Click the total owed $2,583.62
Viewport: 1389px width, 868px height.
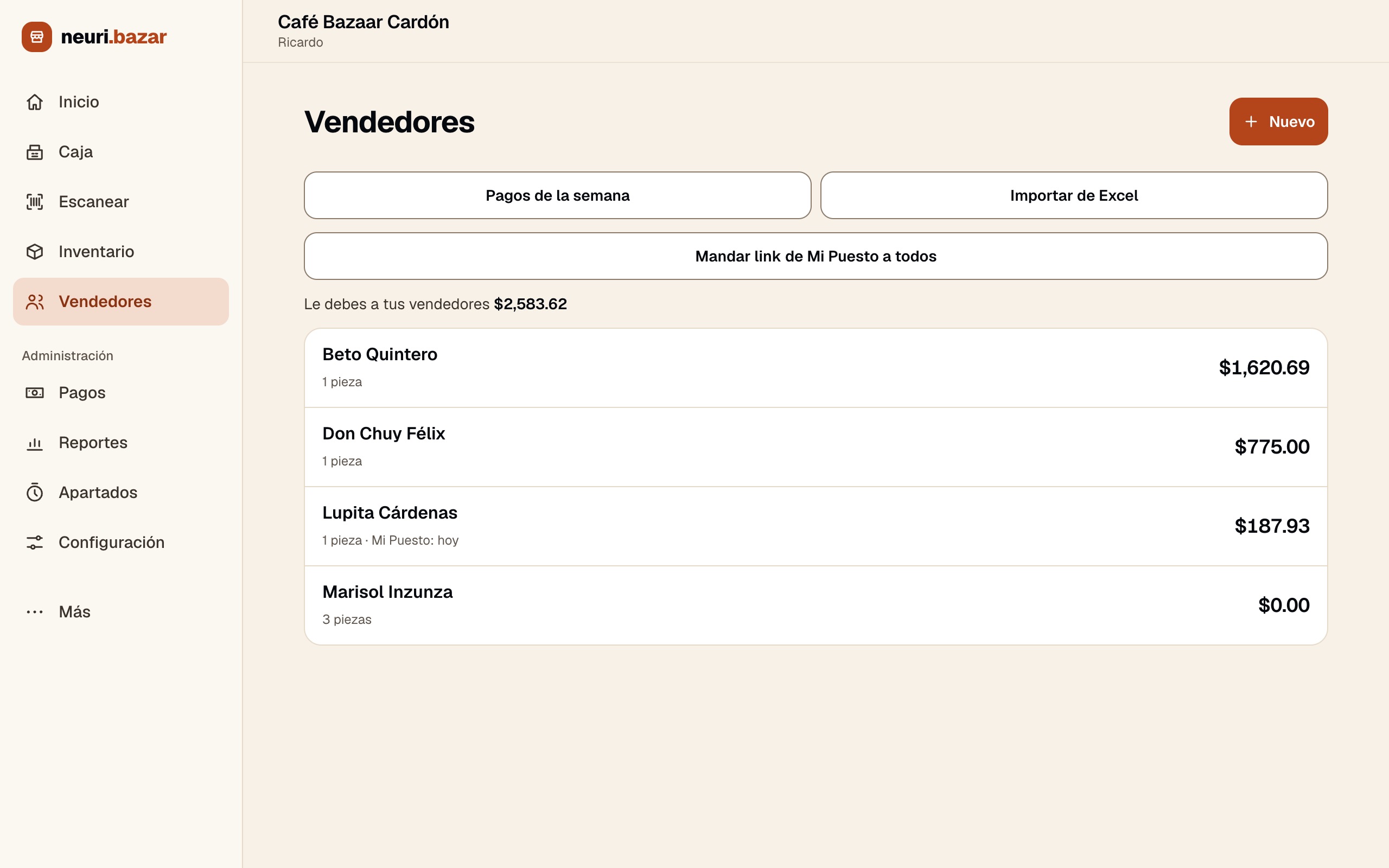pyautogui.click(x=530, y=304)
